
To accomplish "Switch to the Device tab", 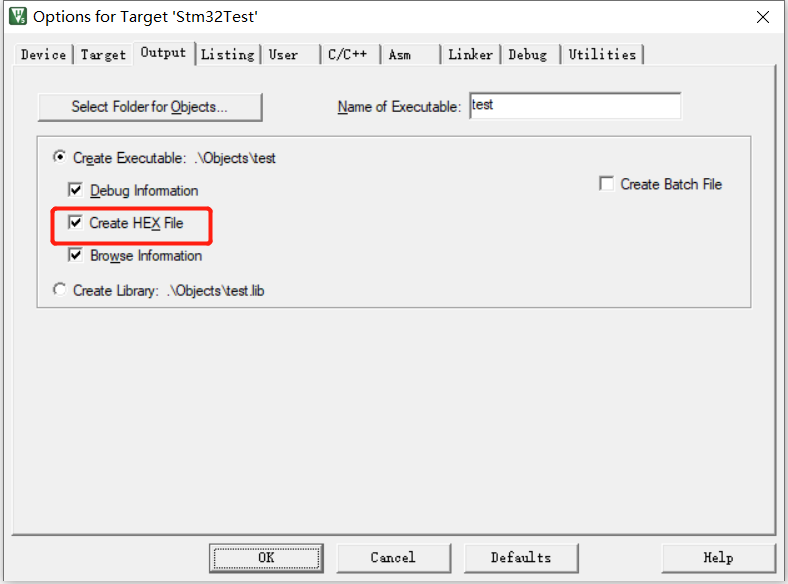I will 43,54.
